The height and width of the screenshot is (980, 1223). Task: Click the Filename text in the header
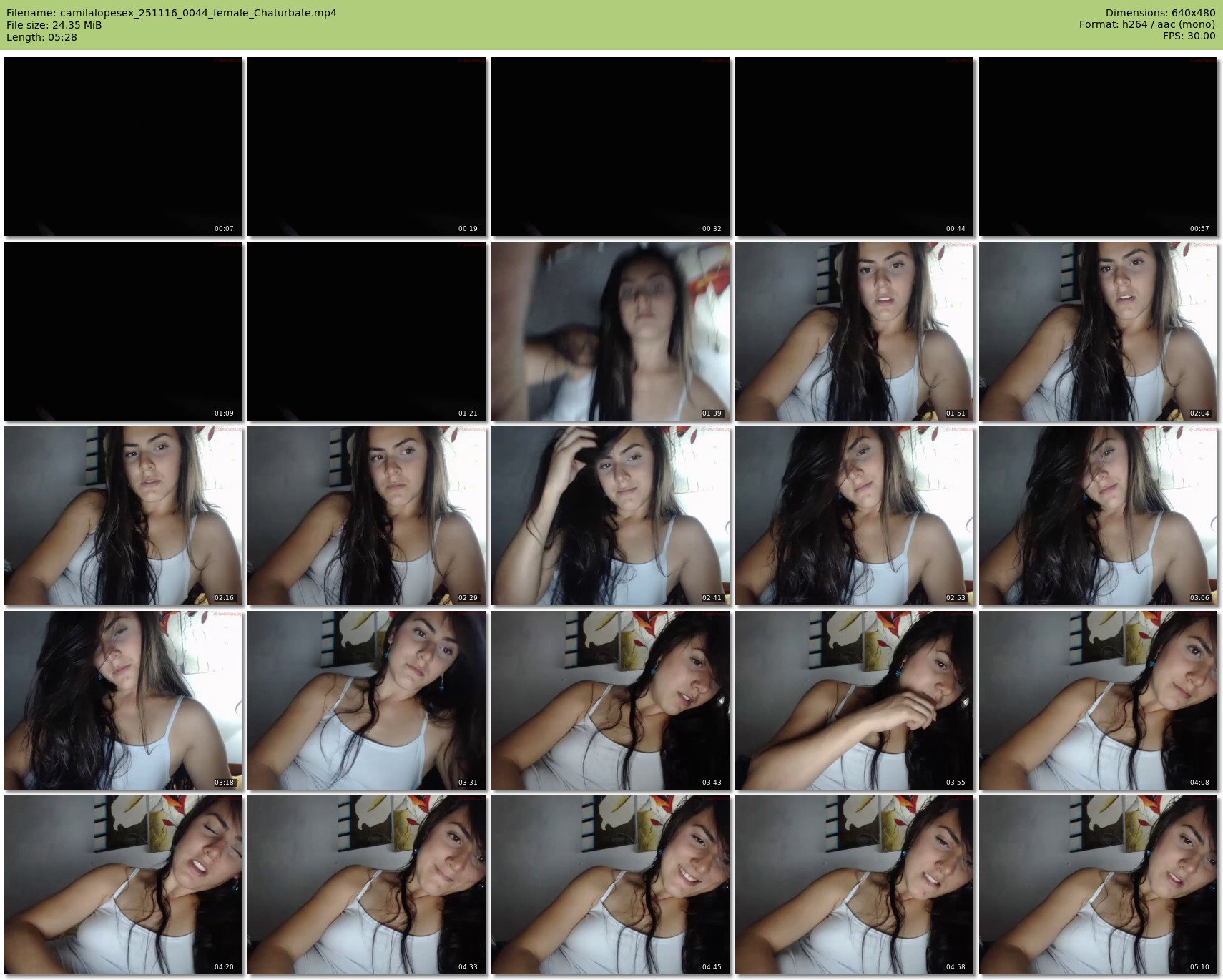(172, 13)
